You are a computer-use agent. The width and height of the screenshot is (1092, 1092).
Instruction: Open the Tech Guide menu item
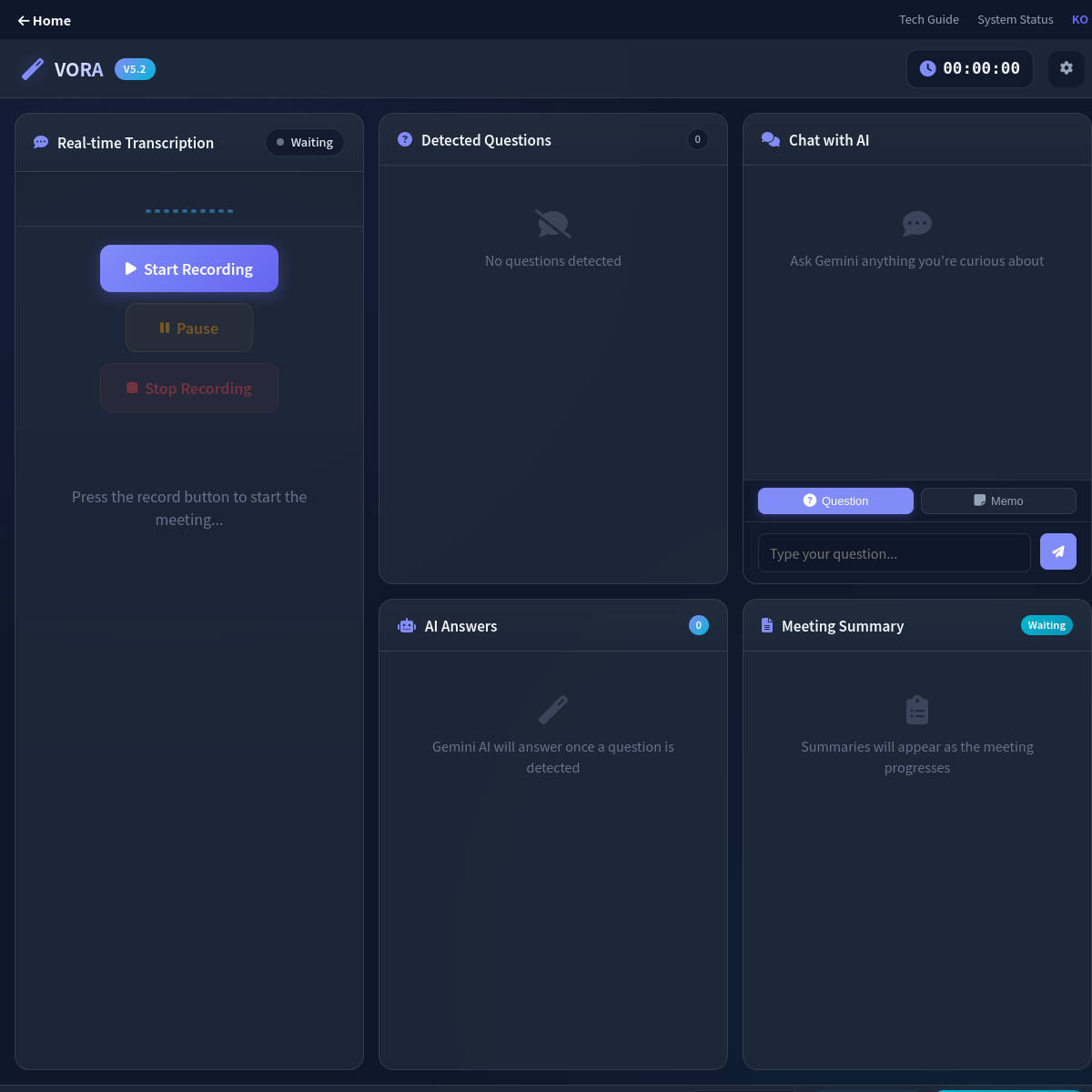pyautogui.click(x=928, y=19)
